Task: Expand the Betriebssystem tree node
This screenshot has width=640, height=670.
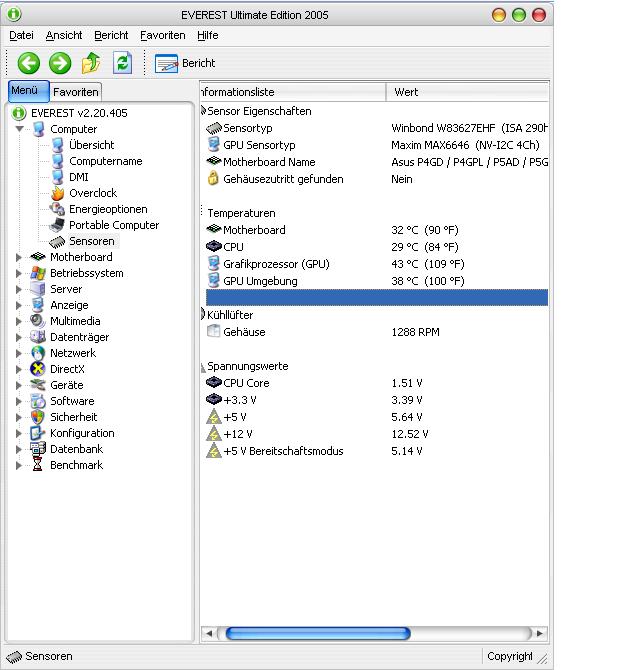Action: coord(18,273)
